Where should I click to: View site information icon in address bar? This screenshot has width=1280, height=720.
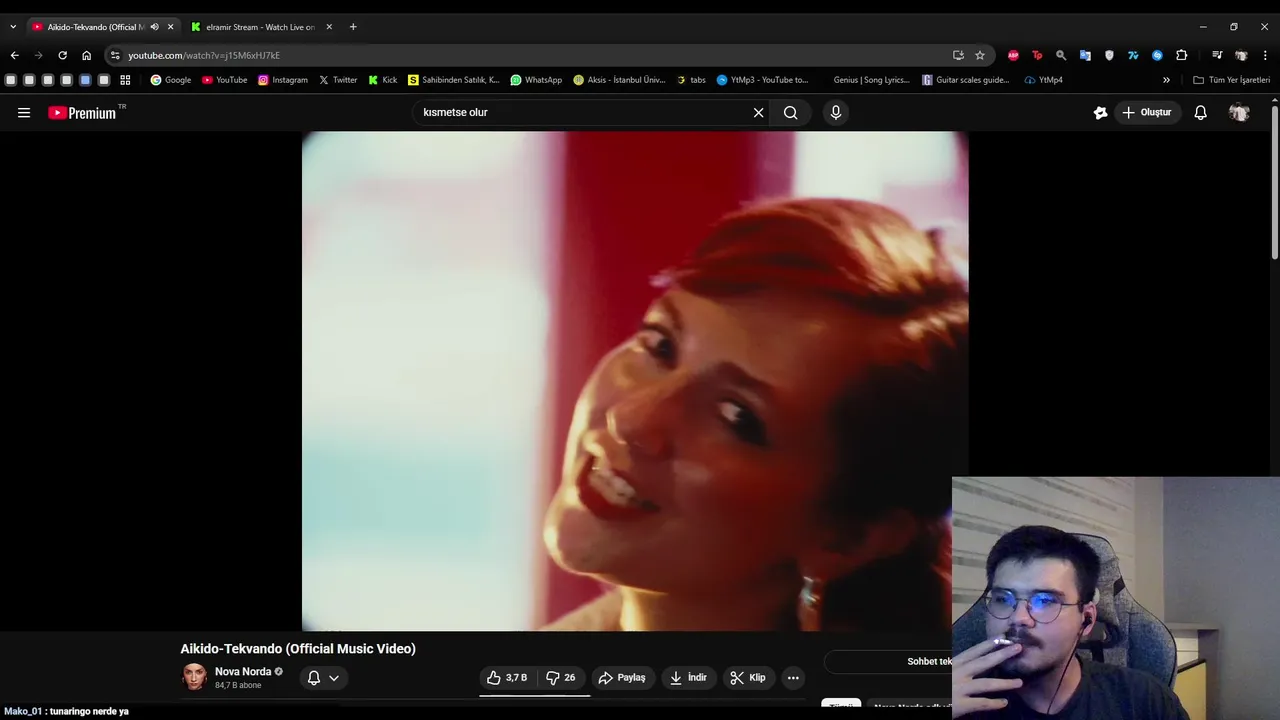point(115,55)
